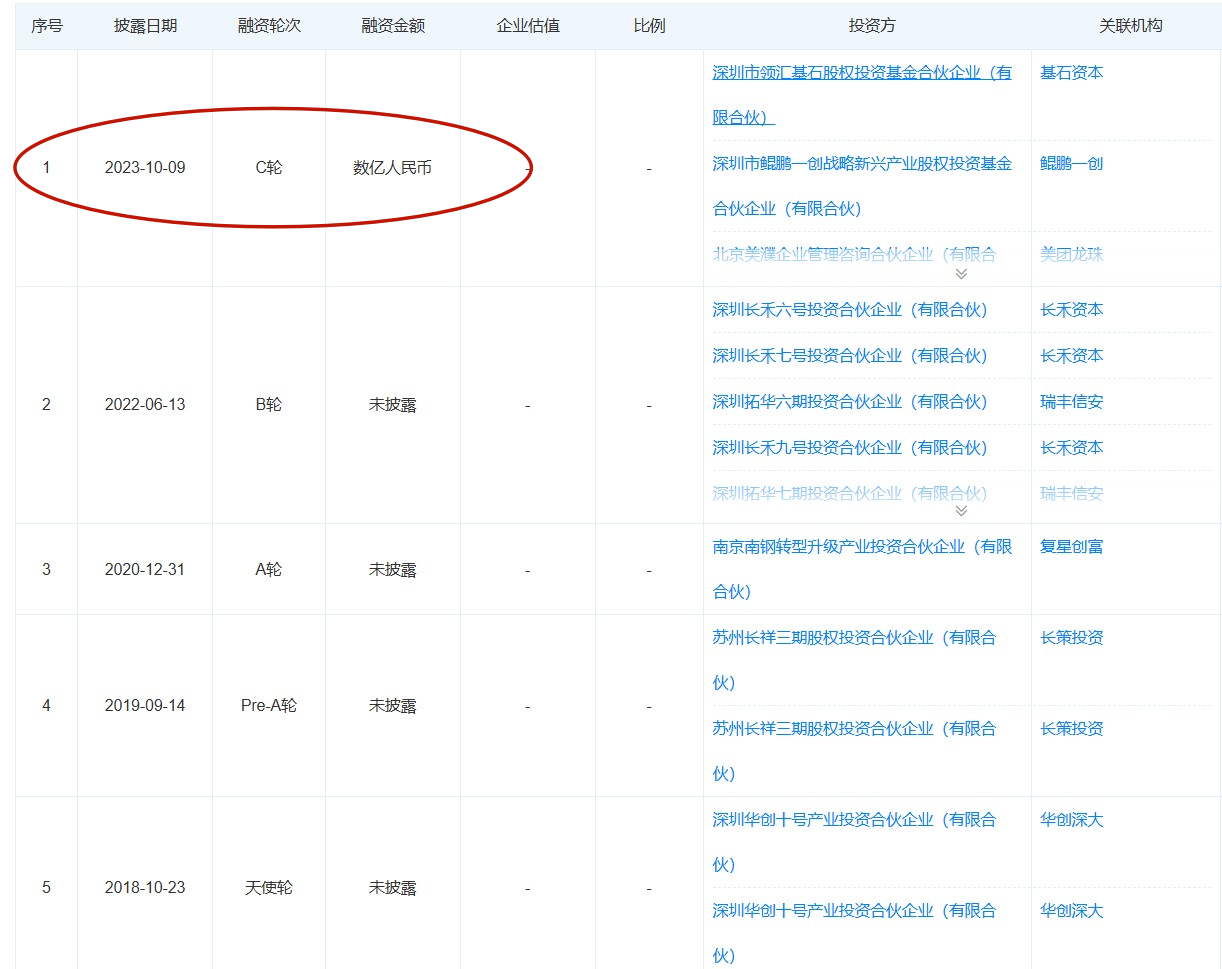Open the 美团龙珠 institution link
1222x969 pixels.
[x=1072, y=255]
